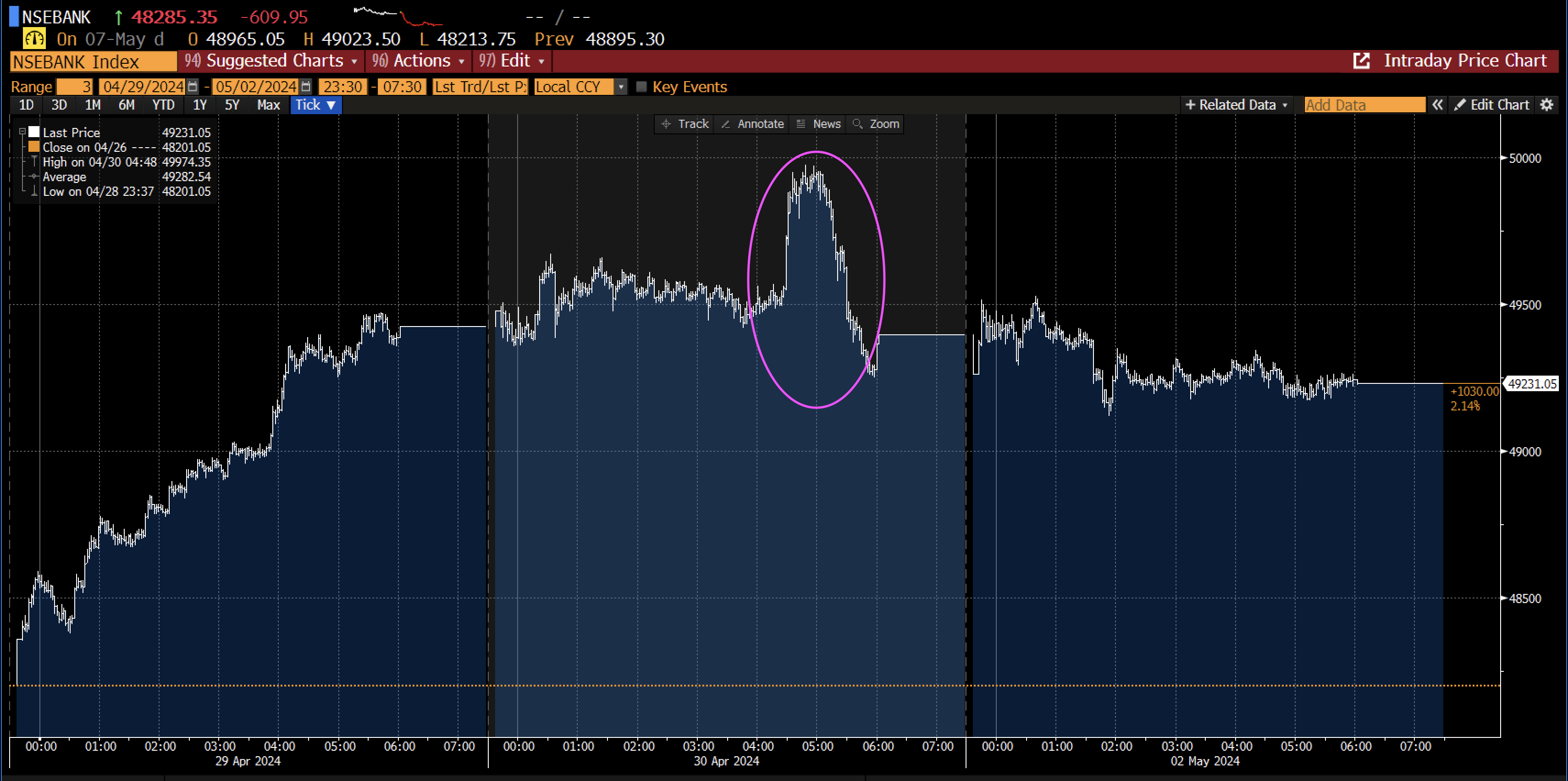Show News on chart

818,123
